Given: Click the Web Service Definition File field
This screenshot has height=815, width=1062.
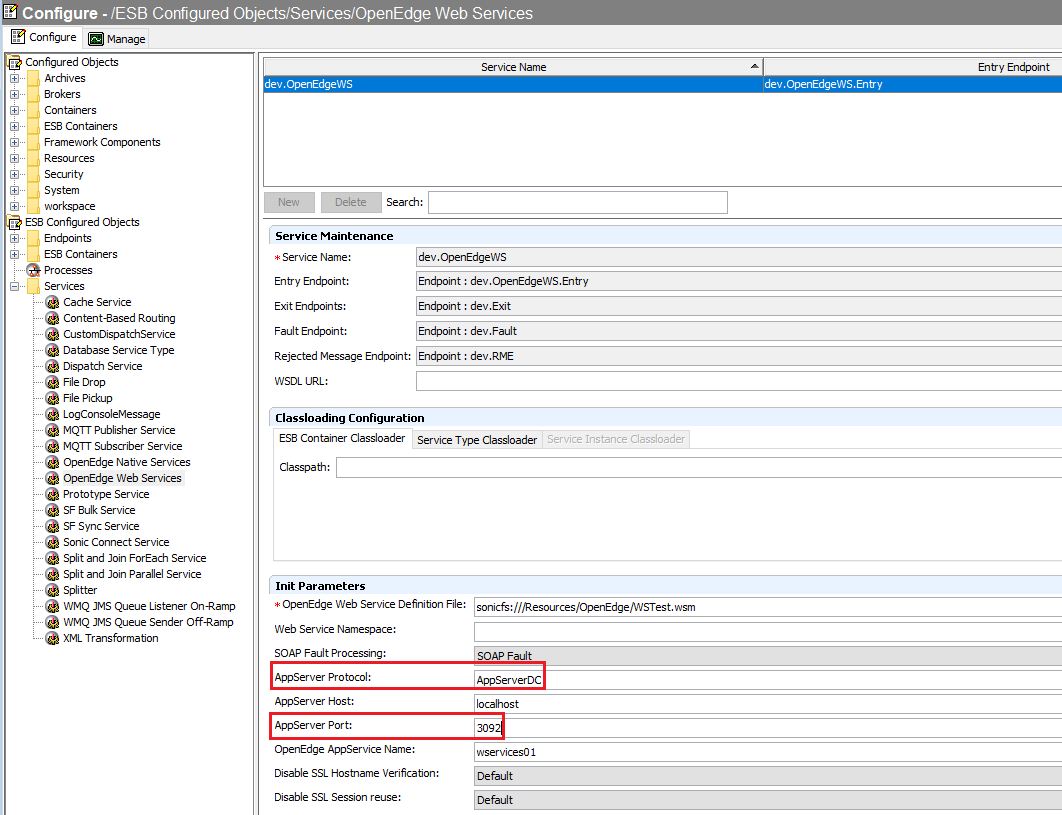Looking at the screenshot, I should (768, 607).
